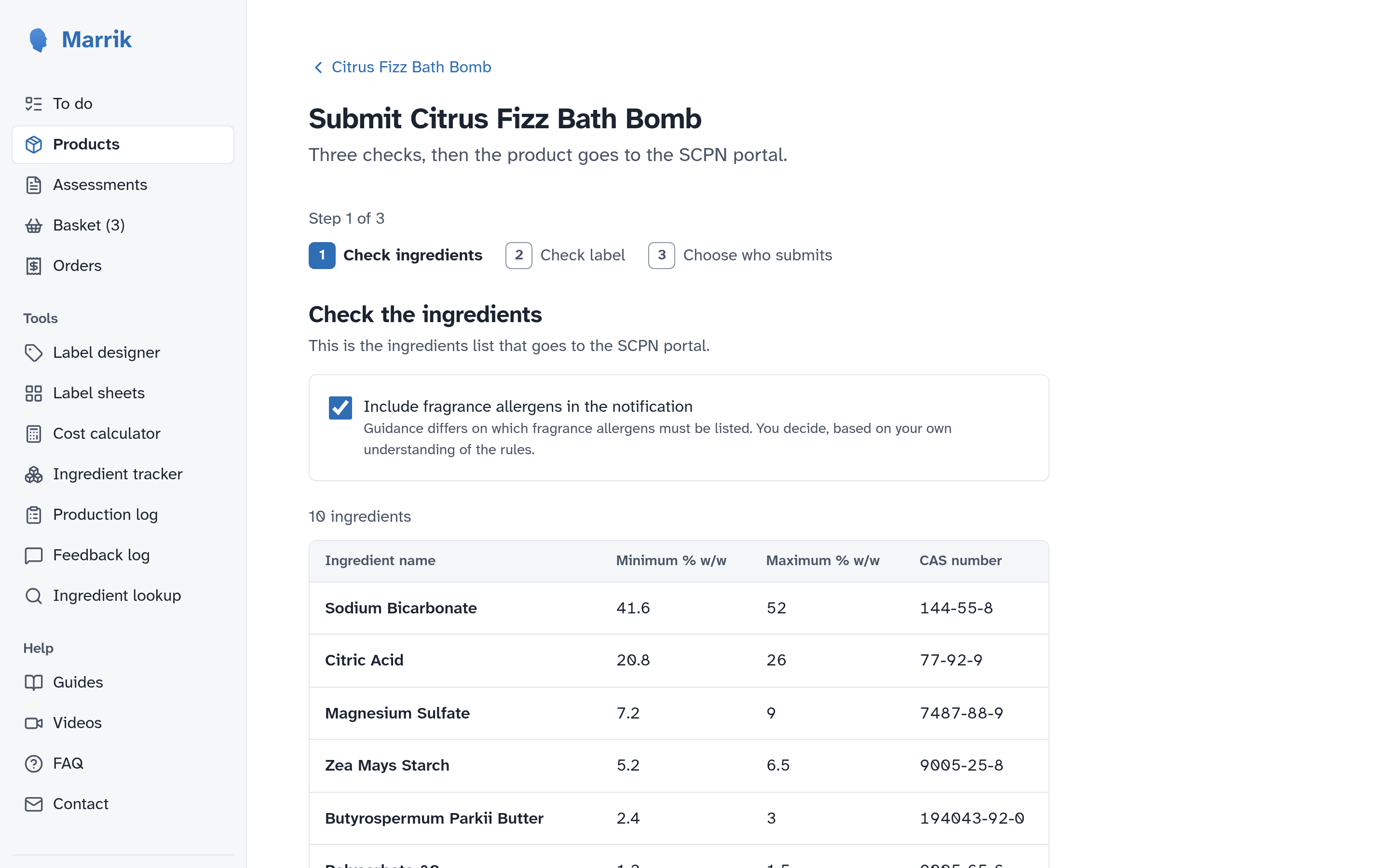Image resolution: width=1389 pixels, height=868 pixels.
Task: Click CAS number 194043-92-0
Action: (x=972, y=819)
